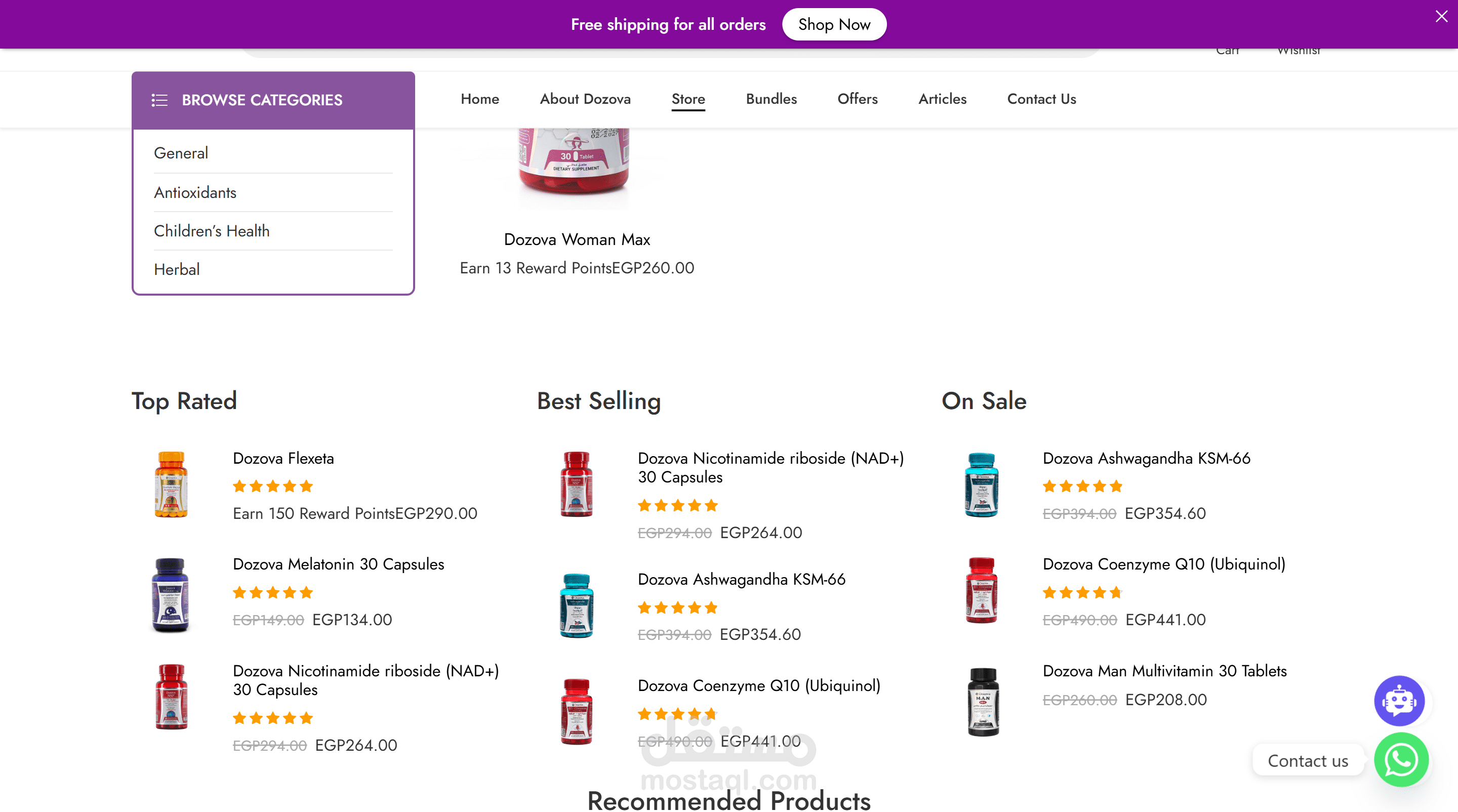
Task: Select the Children's Health category
Action: [212, 231]
